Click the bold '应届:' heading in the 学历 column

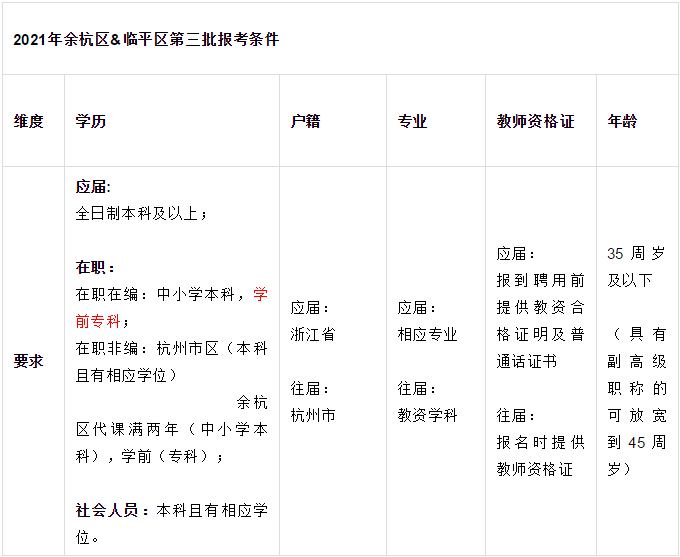(93, 187)
